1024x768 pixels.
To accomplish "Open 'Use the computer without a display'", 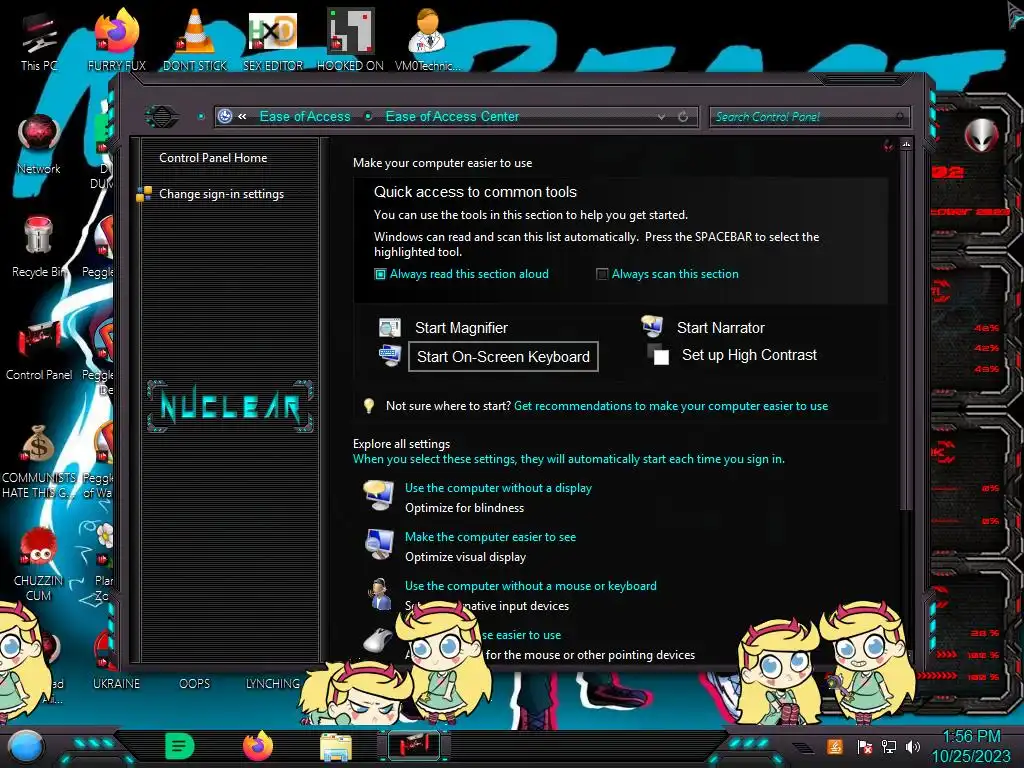I will click(498, 488).
